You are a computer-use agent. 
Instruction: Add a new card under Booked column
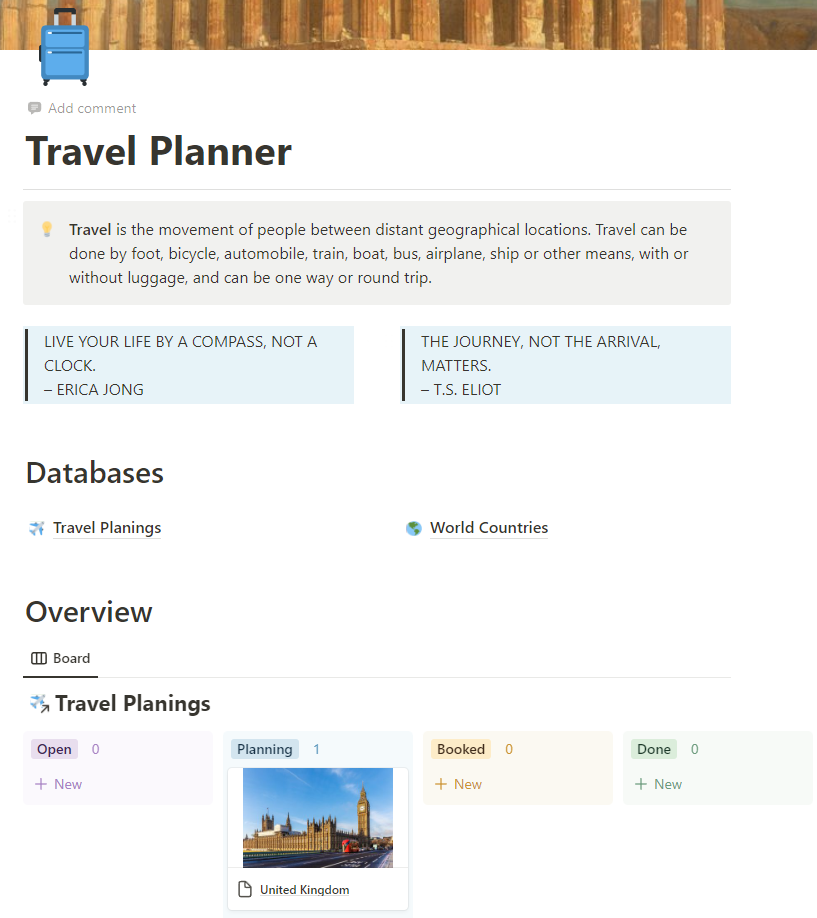click(459, 784)
